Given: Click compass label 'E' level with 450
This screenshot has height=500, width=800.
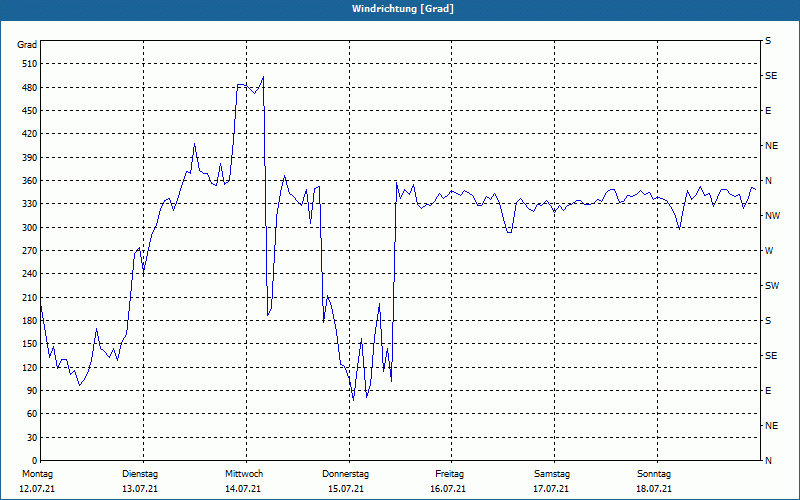Looking at the screenshot, I should tap(768, 111).
